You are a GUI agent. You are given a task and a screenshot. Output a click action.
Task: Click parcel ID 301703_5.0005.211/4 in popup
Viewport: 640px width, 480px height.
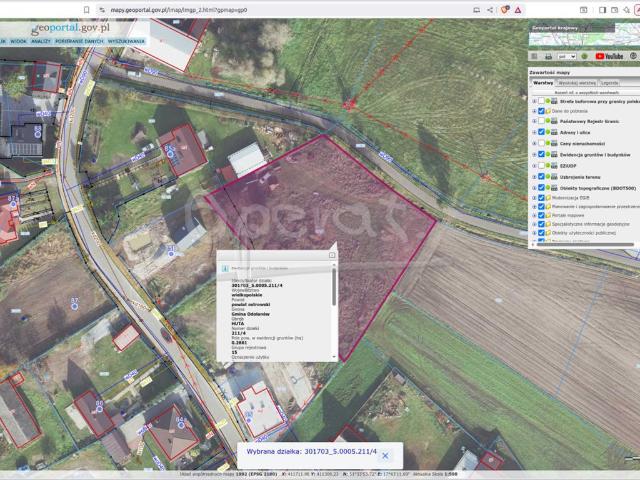pos(257,285)
